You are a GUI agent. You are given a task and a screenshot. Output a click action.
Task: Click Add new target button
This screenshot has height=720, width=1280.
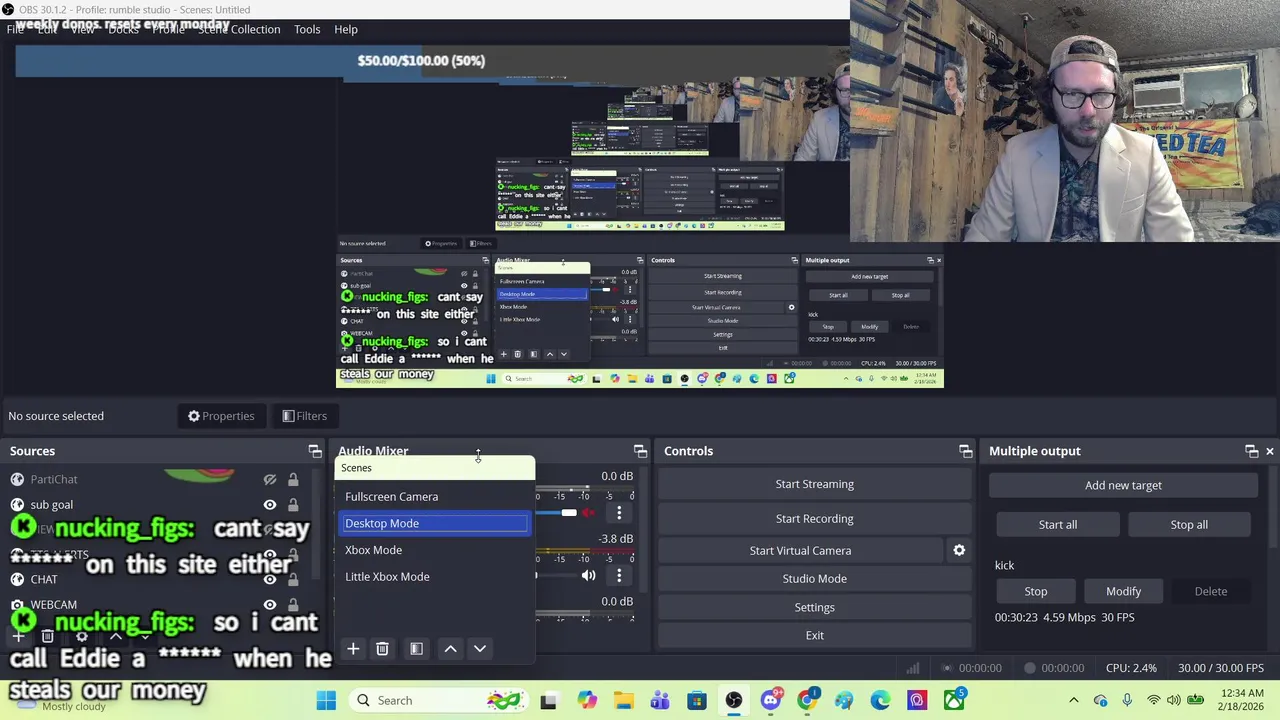(1123, 485)
